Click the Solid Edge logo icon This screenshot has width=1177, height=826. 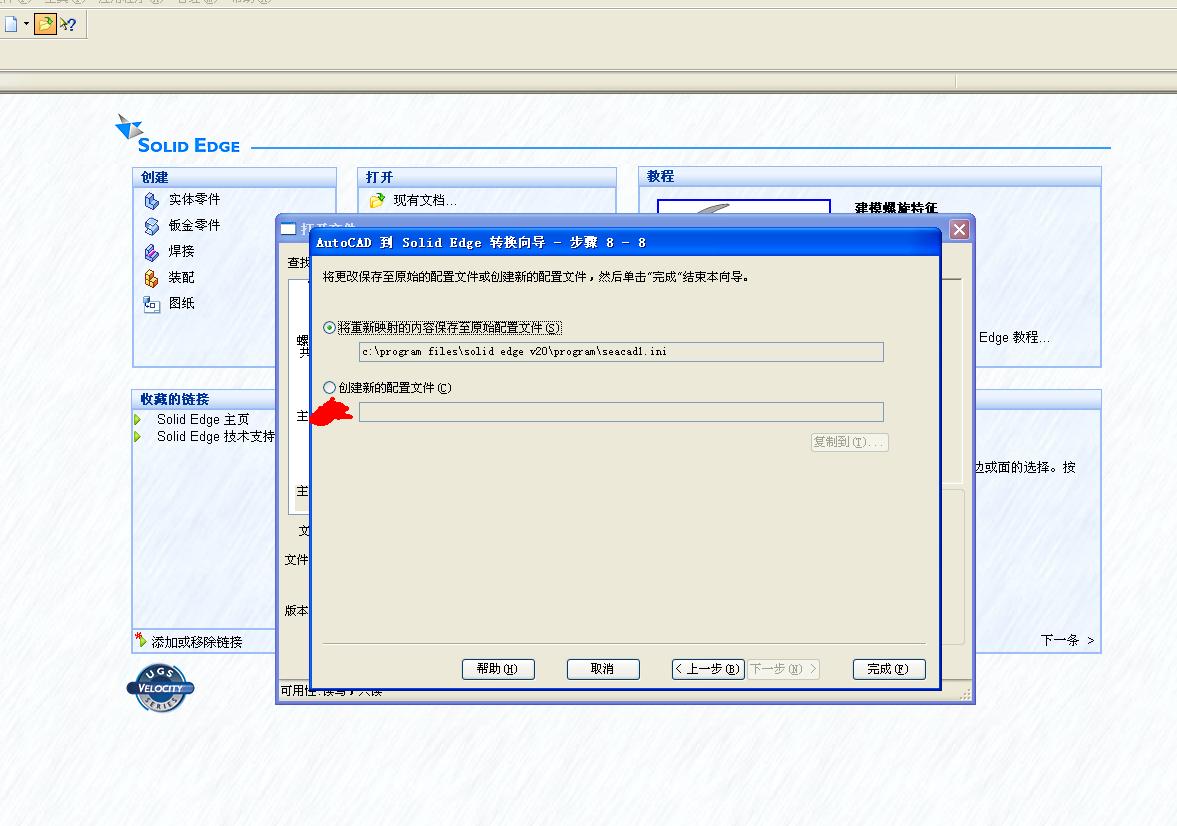pos(128,126)
